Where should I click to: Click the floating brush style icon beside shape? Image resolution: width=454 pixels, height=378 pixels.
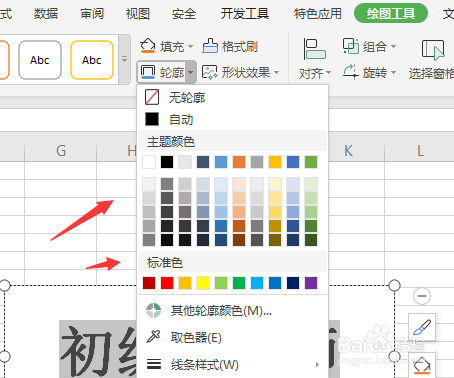pos(422,327)
